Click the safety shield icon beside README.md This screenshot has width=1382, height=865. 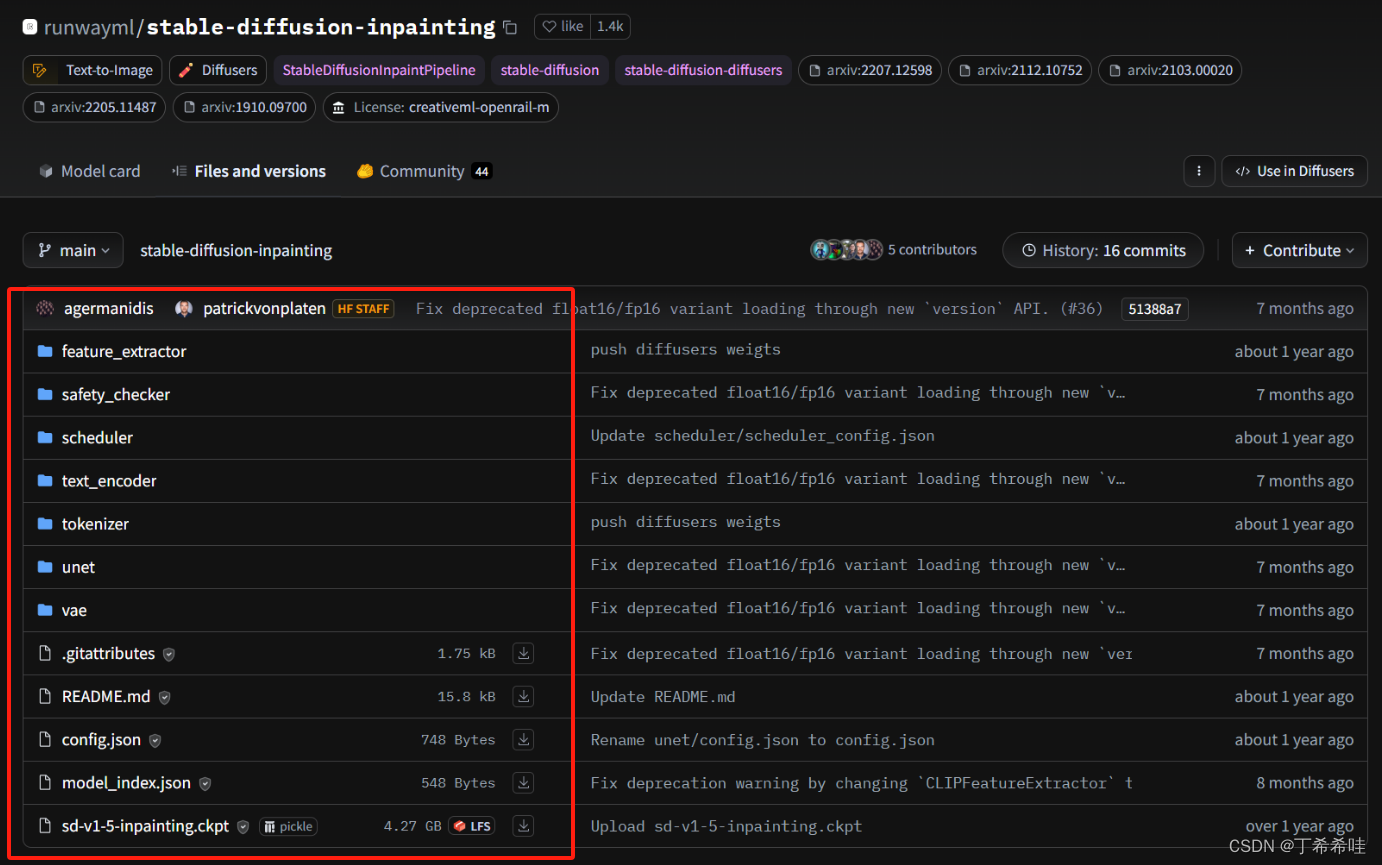click(x=164, y=697)
